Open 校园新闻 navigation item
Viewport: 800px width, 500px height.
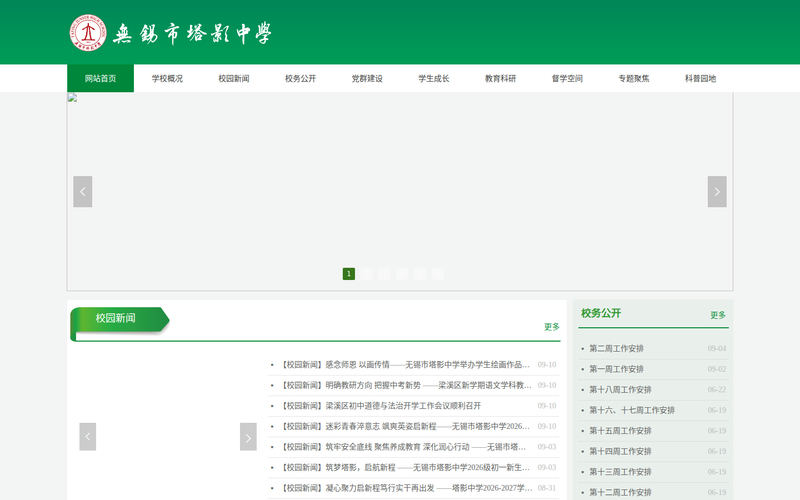coord(234,78)
